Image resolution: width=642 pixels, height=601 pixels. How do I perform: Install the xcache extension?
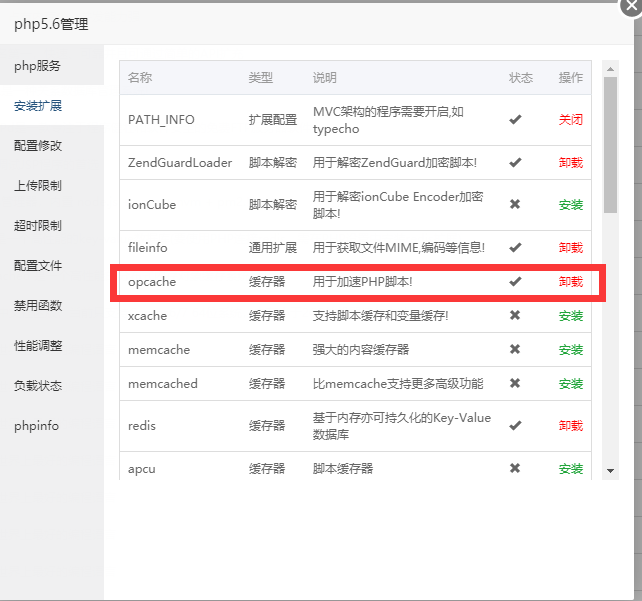point(571,316)
